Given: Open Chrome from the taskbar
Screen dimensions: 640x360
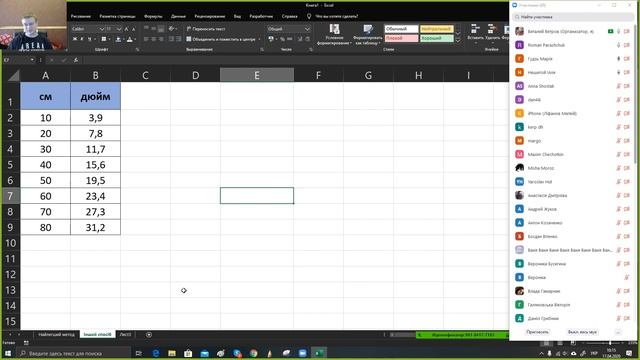Looking at the screenshot, I should [253, 353].
